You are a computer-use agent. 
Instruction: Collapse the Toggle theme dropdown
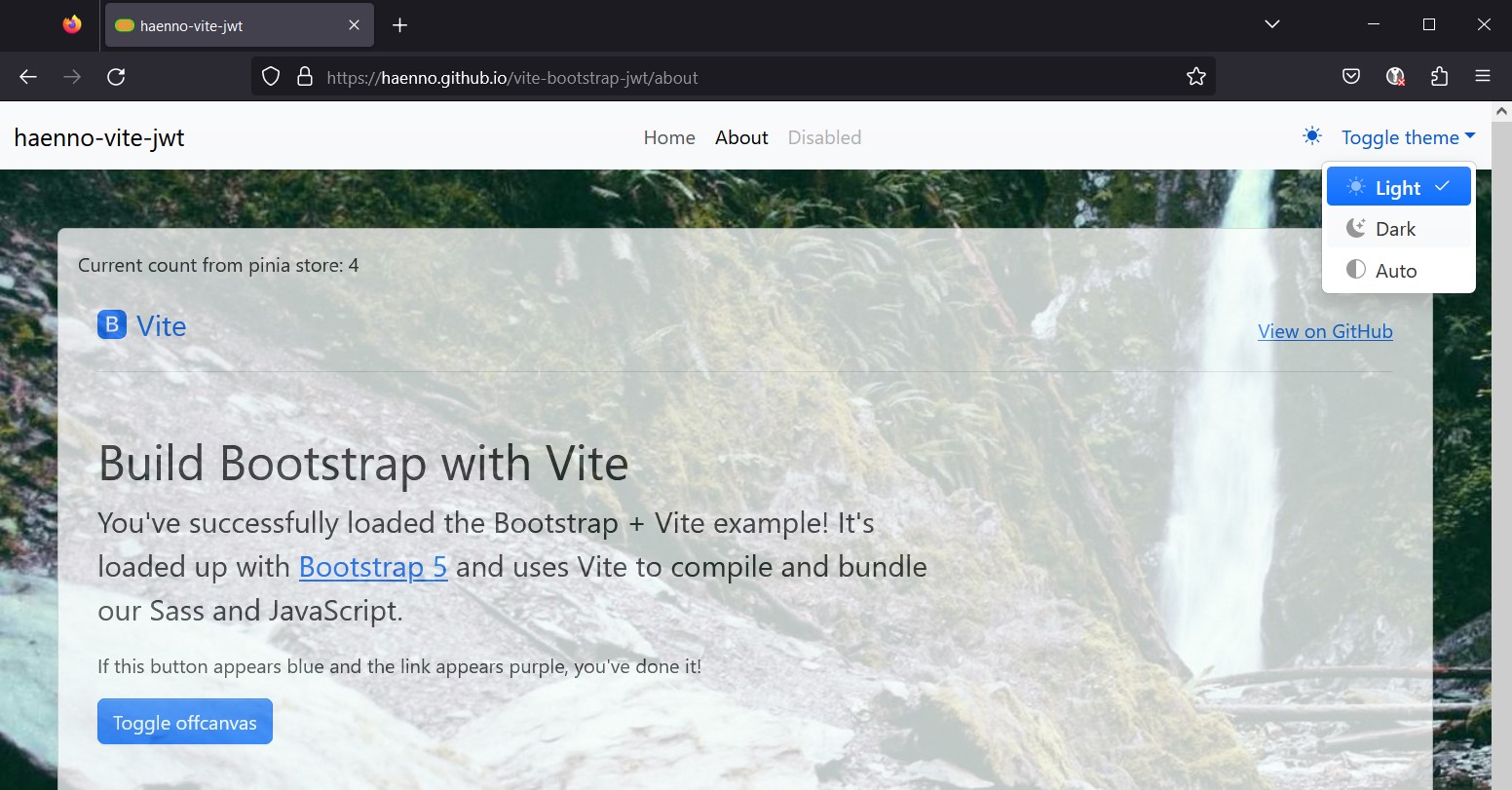[x=1409, y=137]
